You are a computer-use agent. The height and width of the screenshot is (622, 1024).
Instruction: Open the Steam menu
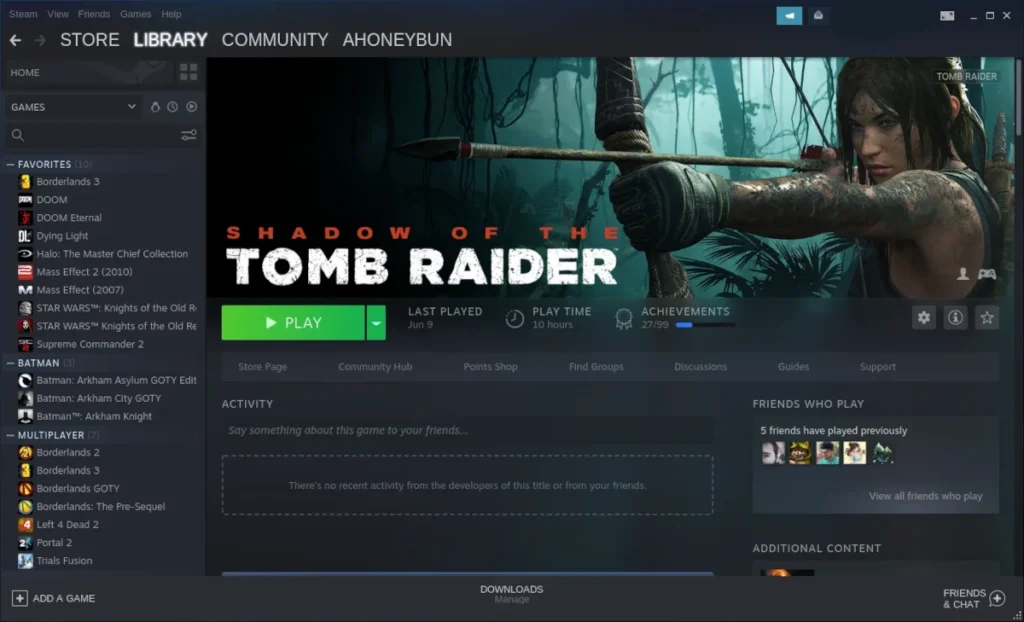(23, 14)
